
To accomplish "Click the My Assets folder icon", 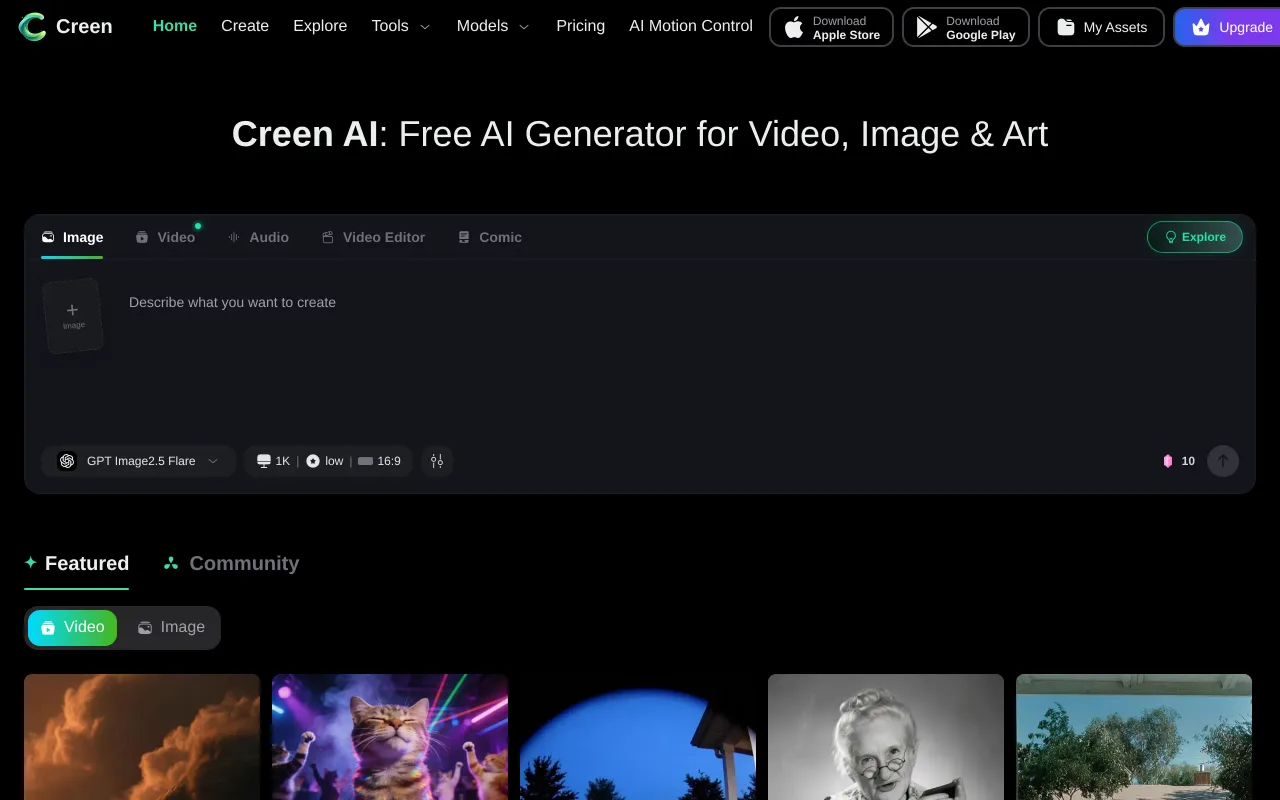I will (x=1066, y=28).
